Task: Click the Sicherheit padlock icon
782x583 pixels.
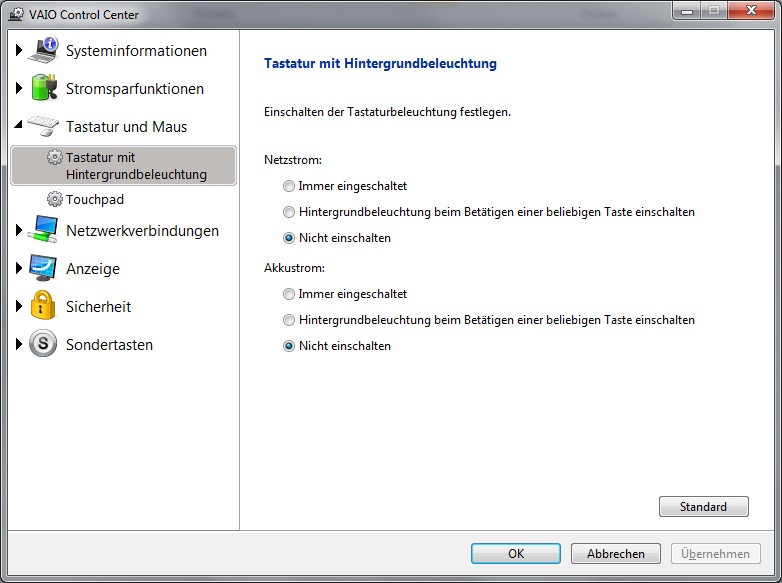Action: (43, 305)
